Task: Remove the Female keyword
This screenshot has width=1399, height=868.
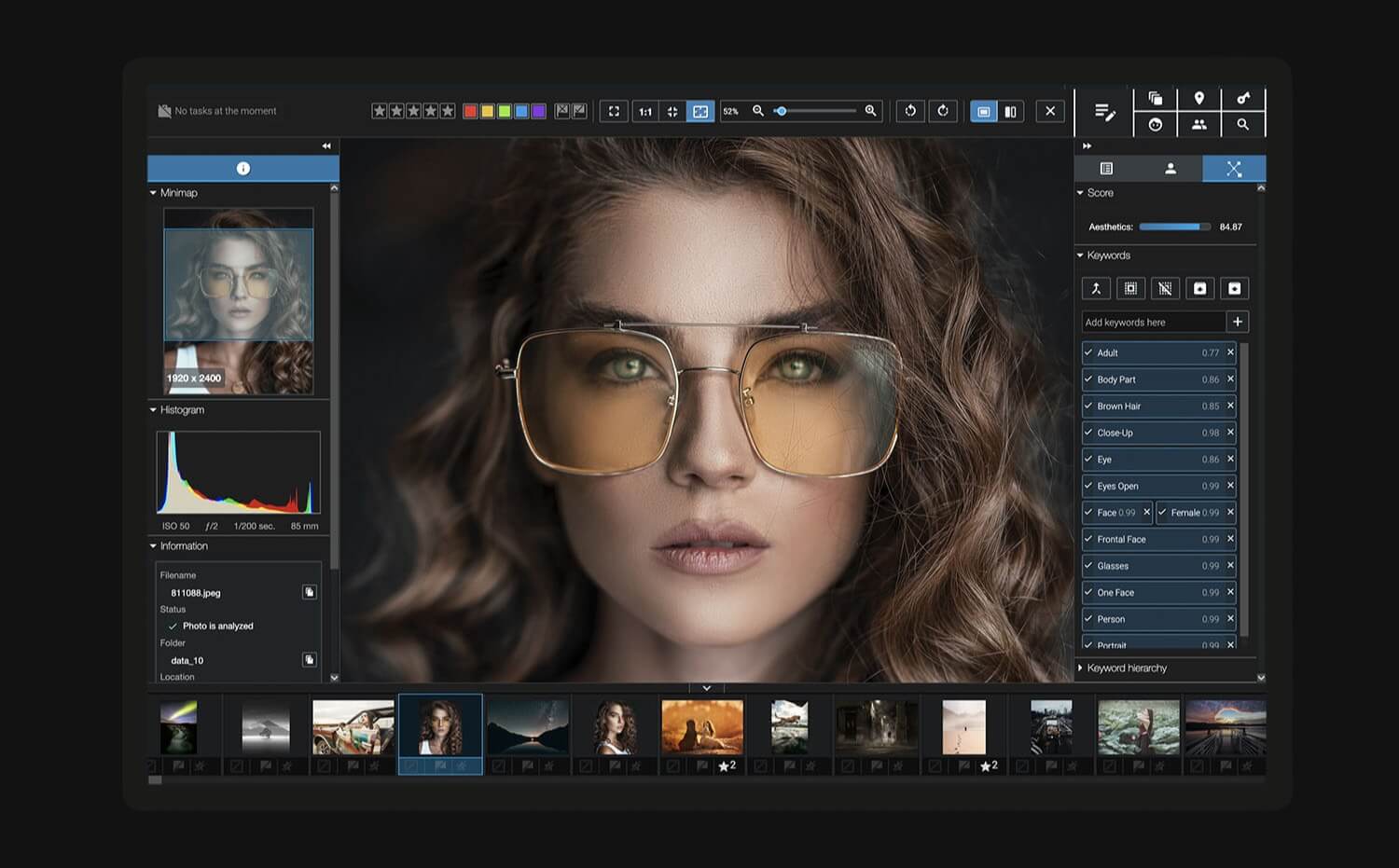Action: [1230, 512]
